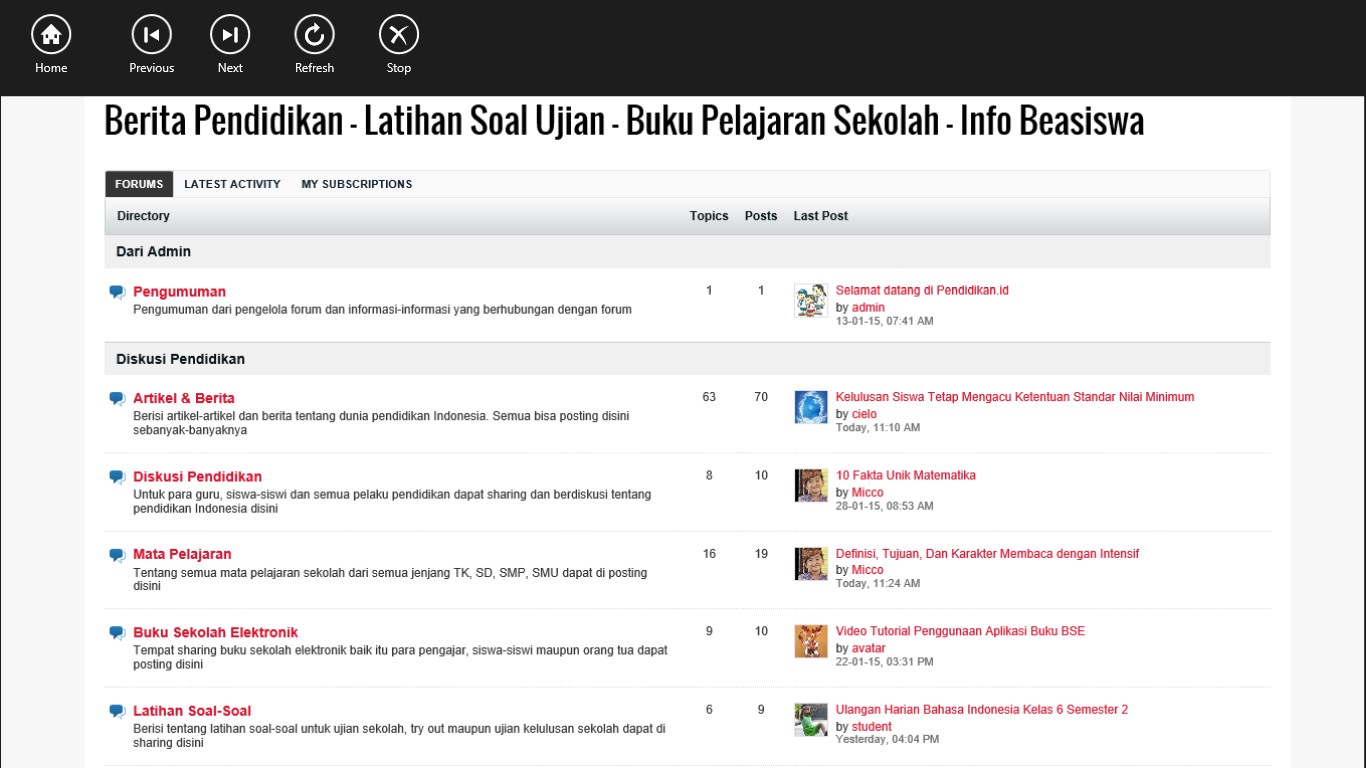Open Buku Sekolah Elektronik forum
1366x768 pixels.
pyautogui.click(x=215, y=632)
